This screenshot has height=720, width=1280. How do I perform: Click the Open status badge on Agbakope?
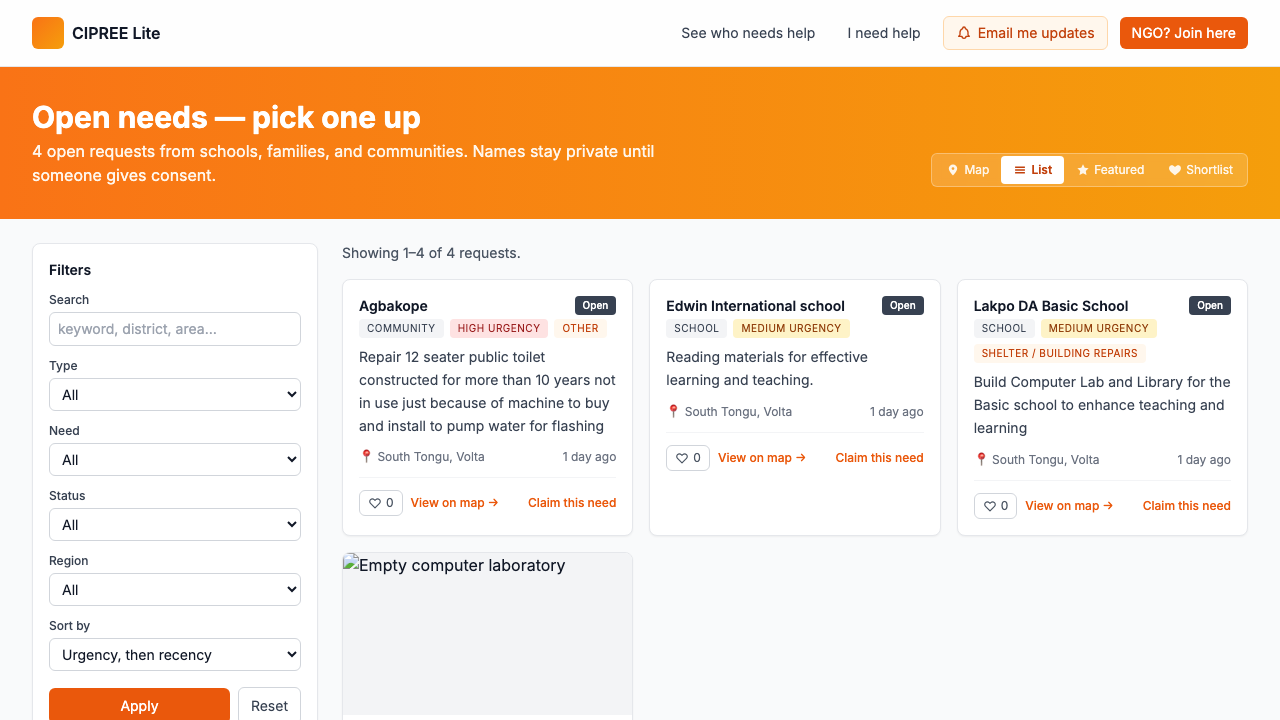(595, 306)
